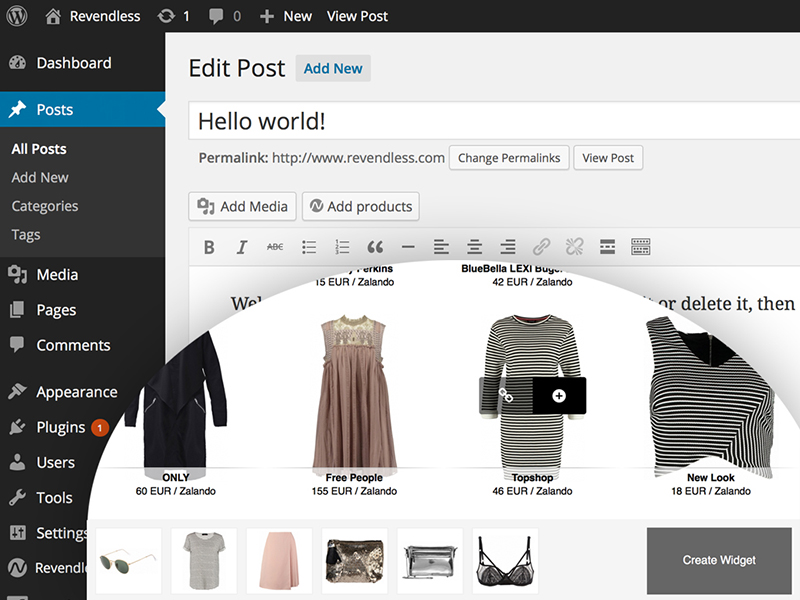This screenshot has width=800, height=600.
Task: Click the Create Widget button
Action: [x=719, y=560]
